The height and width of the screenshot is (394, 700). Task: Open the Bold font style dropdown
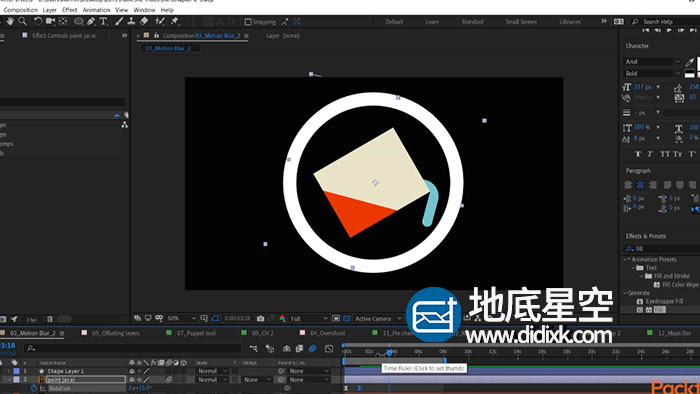tap(652, 73)
